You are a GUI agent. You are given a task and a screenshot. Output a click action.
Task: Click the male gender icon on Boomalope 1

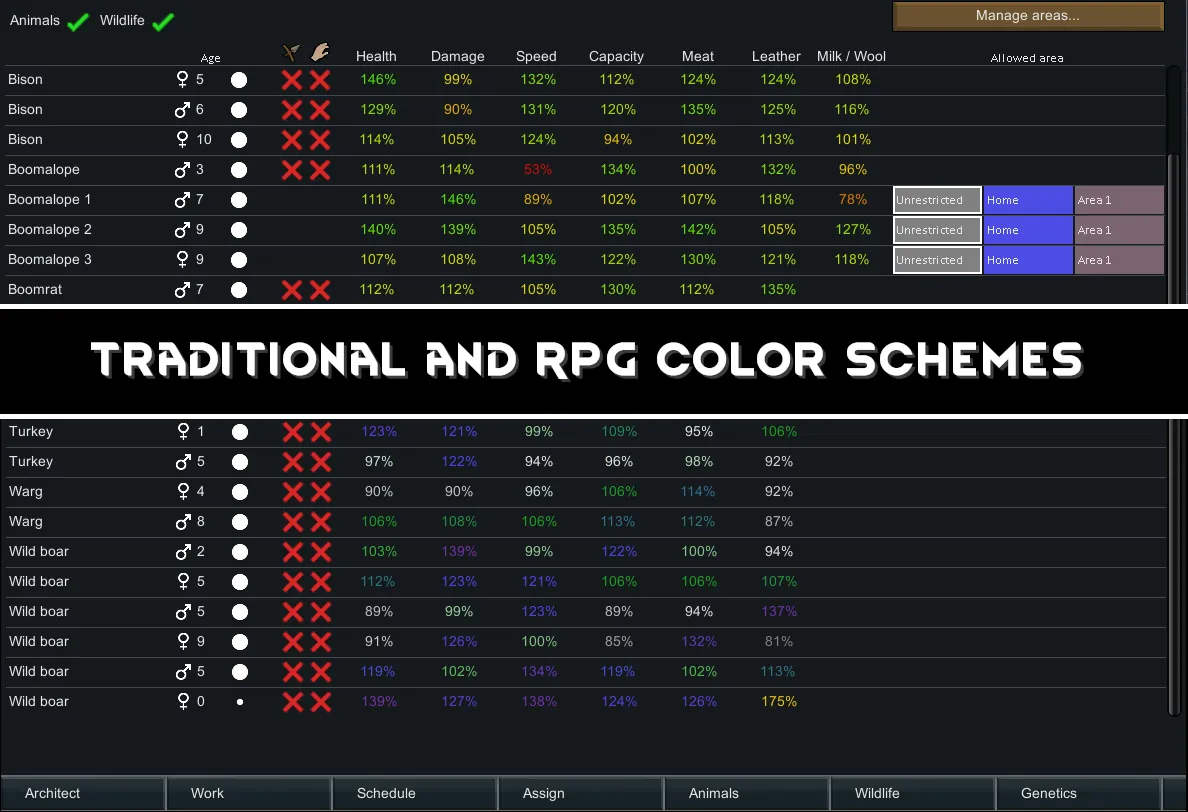click(x=182, y=200)
